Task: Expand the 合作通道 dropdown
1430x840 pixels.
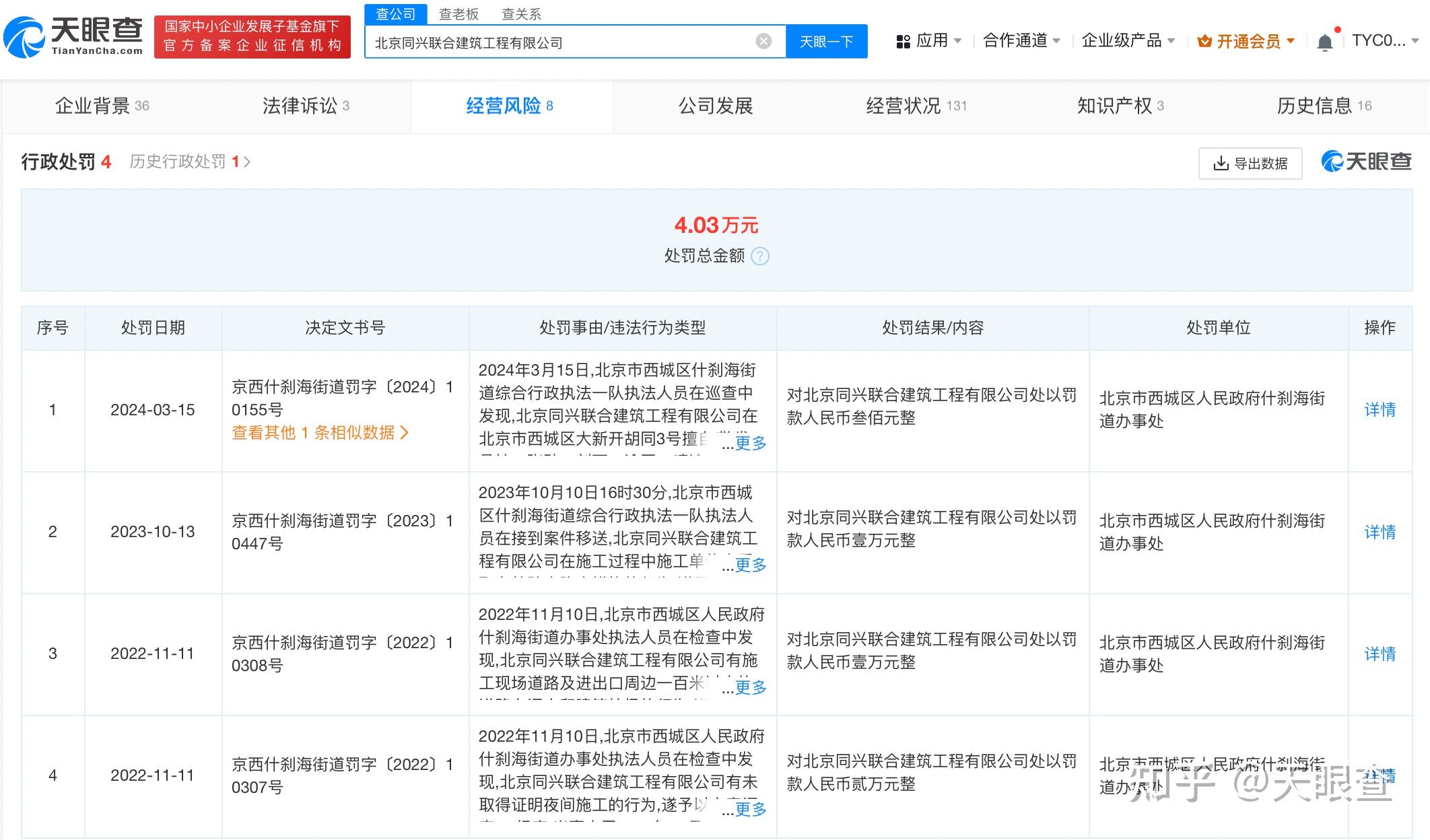Action: click(x=1021, y=41)
